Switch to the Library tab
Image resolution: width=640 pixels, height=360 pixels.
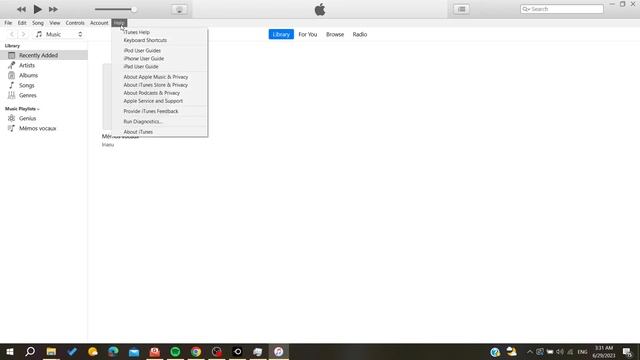point(281,34)
